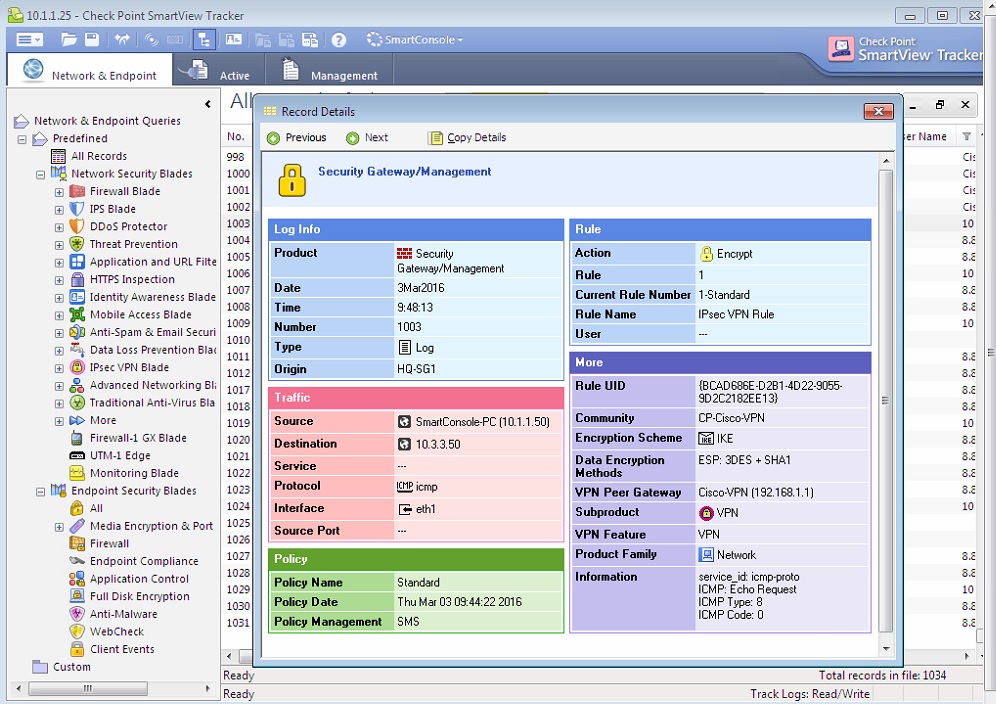
Task: Open the SmartConsole dropdown menu
Action: (415, 40)
